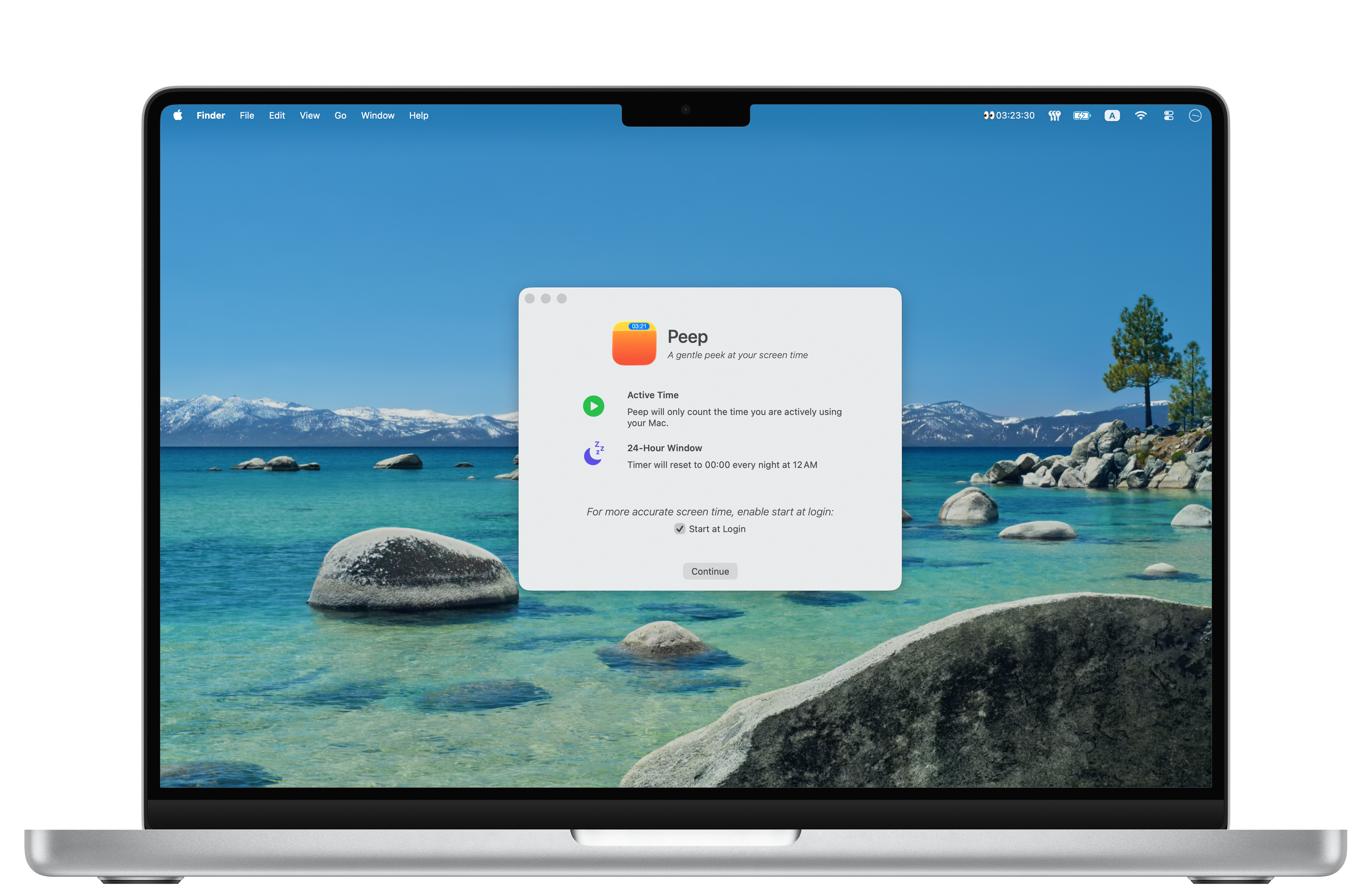Open the Edit menu
The image size is (1372, 892).
click(277, 115)
